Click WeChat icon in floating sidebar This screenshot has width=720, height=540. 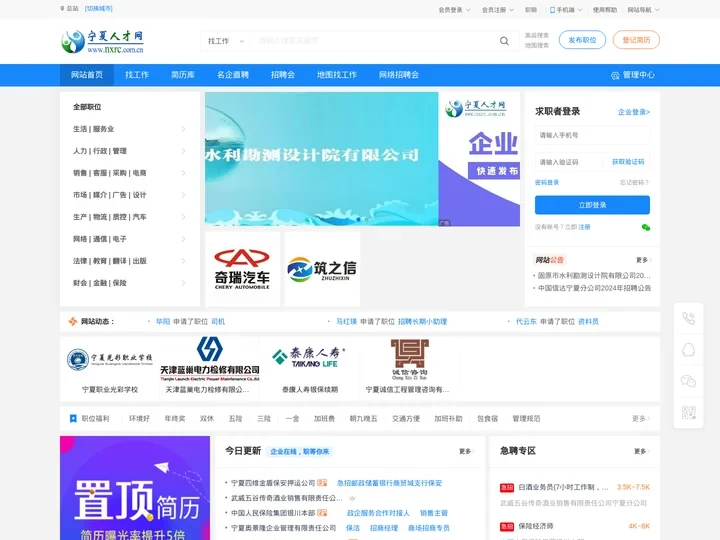688,381
